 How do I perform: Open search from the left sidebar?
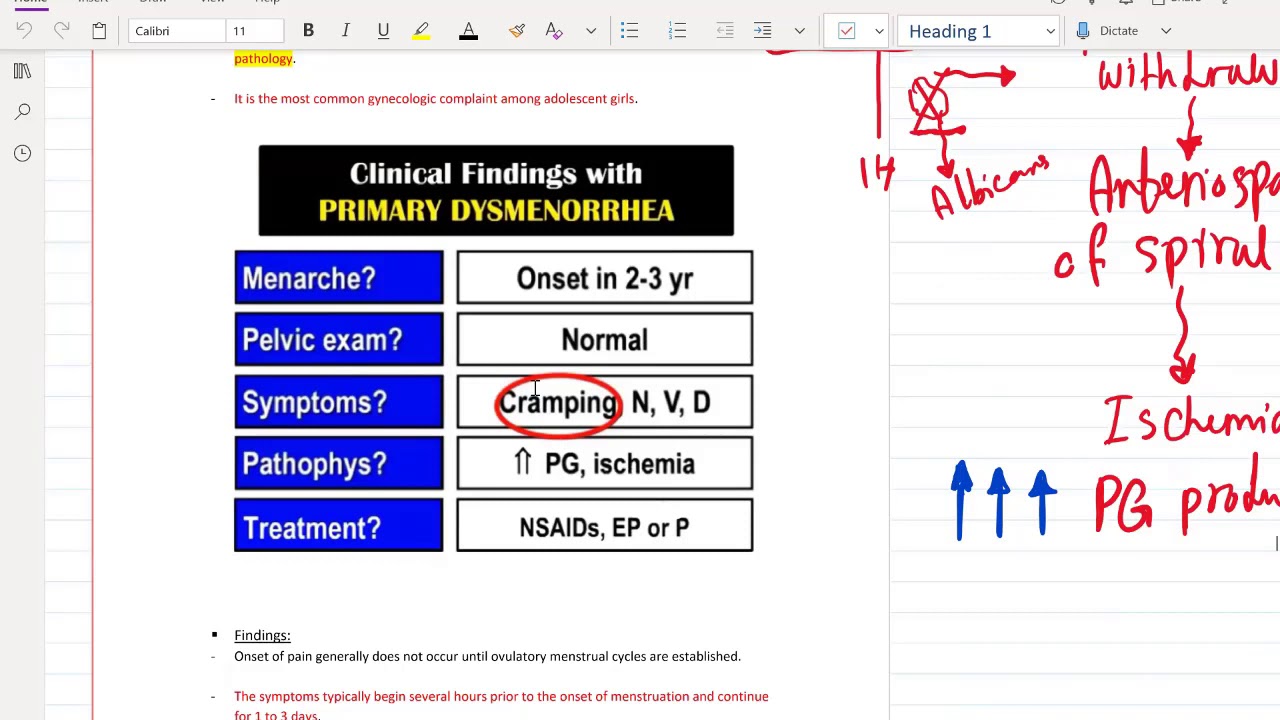click(x=22, y=111)
